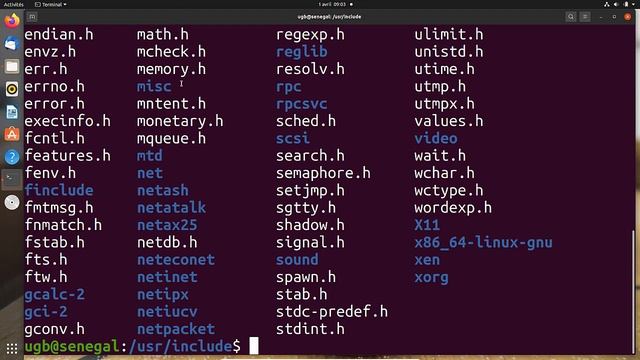Click the rpcsvc directory name
Screen dimensions: 640x360
pos(302,104)
